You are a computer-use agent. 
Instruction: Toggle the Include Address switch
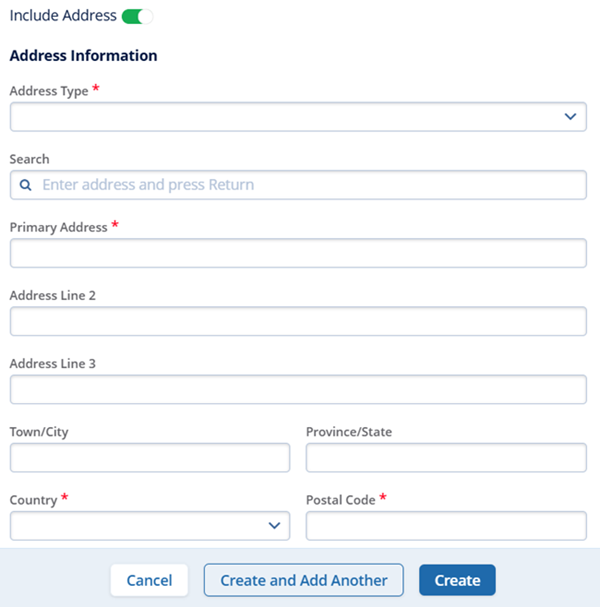coord(137,16)
